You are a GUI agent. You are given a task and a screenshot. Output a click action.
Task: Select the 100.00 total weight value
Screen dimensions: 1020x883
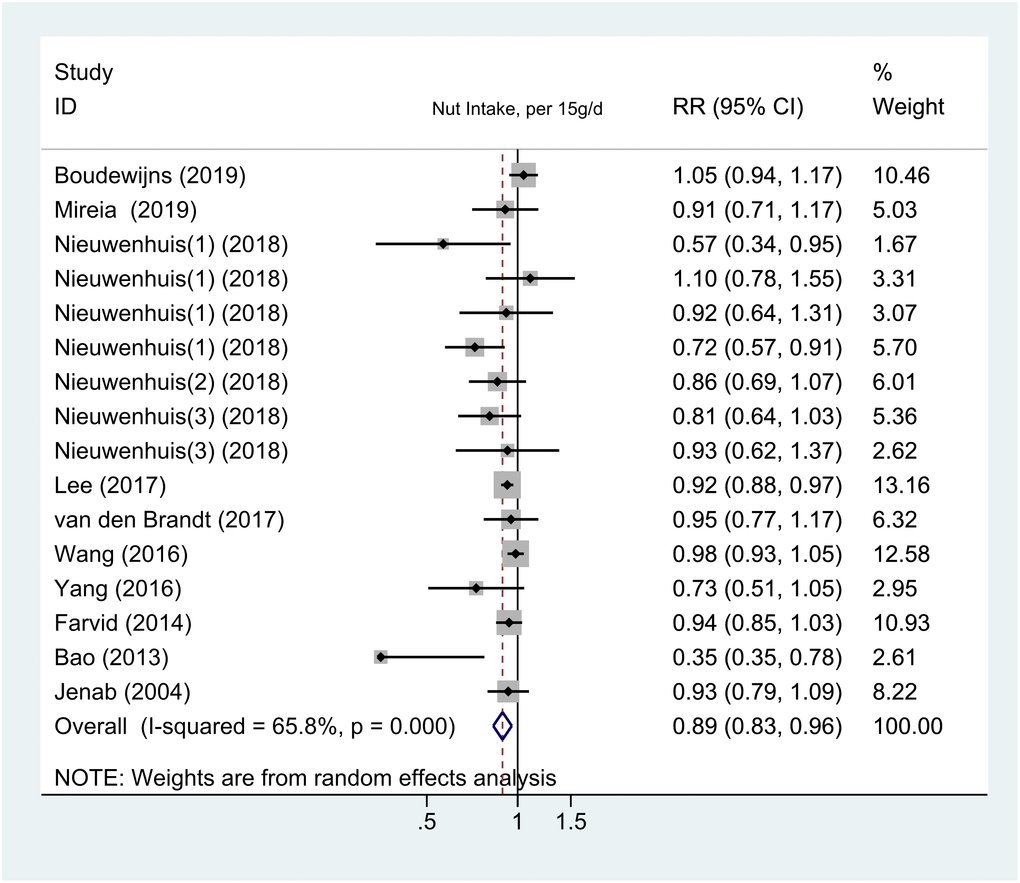pyautogui.click(x=907, y=726)
